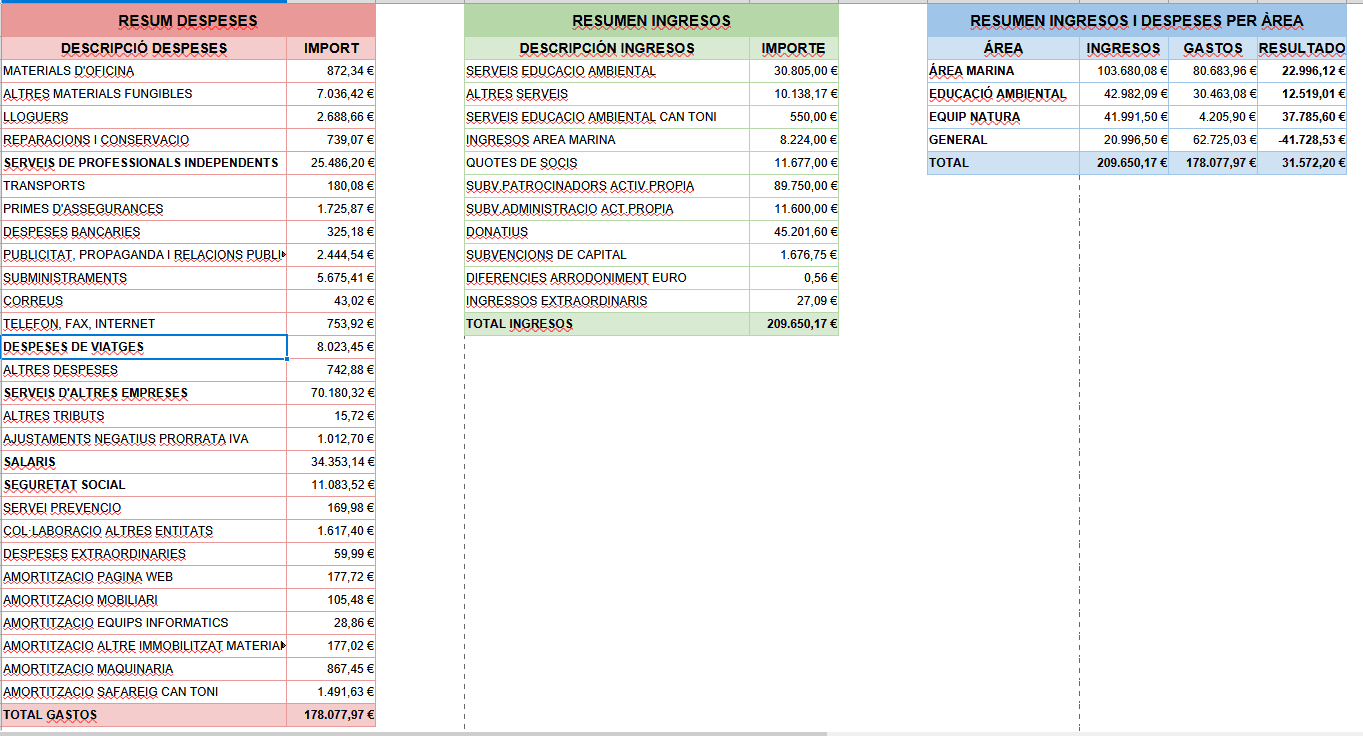Select the ÁREA MARINA row label
Screen dimensions: 1363x736
(1004, 71)
